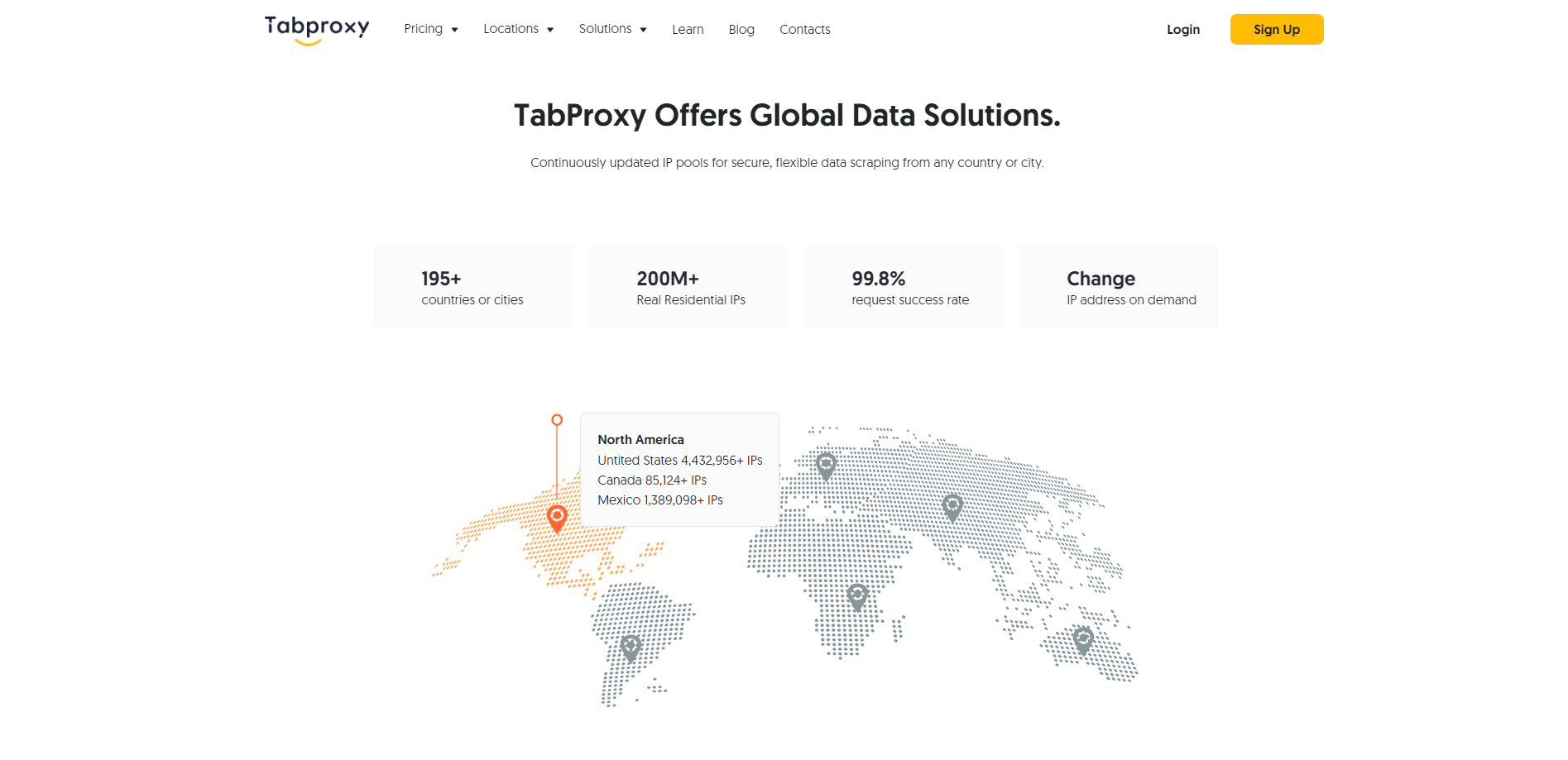Click the circle marker atop the orange line
Viewport: 1568px width, 760px height.
coord(557,420)
